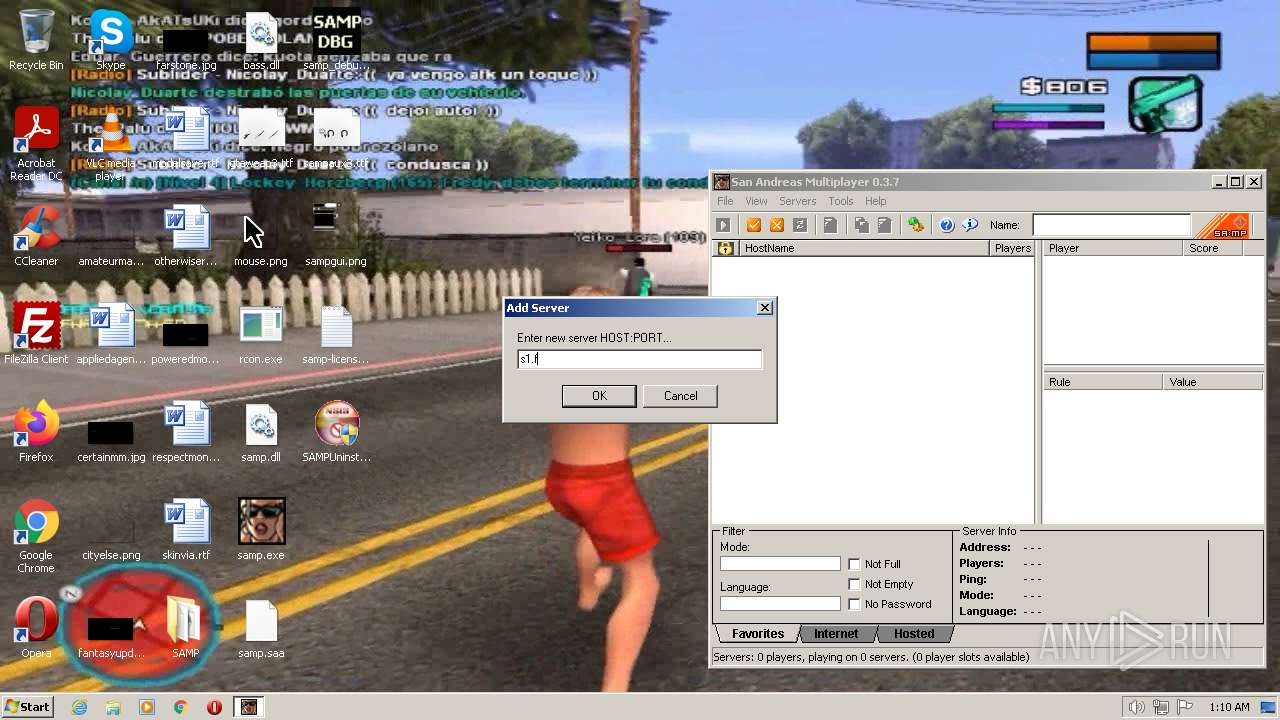1280x720 pixels.
Task: Click the blue question mark Help icon
Action: 946,226
